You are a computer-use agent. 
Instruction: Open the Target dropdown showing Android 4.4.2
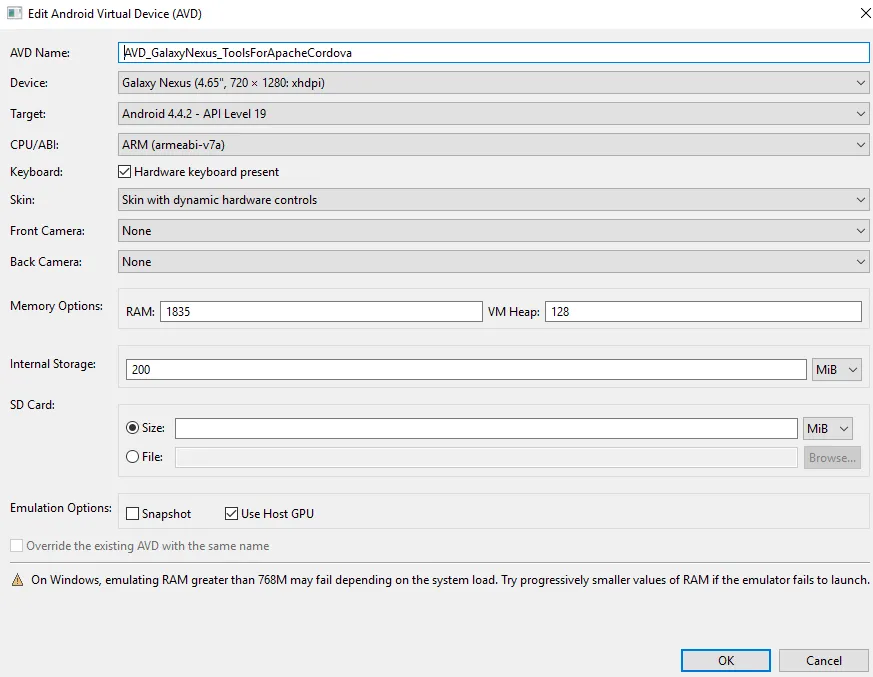[493, 114]
